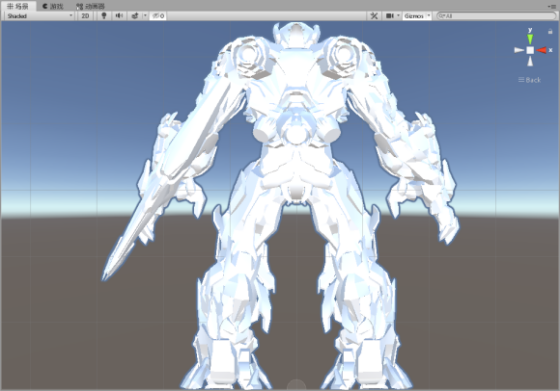Open the Gizmos dropdown menu
Screen dimensions: 560x391
point(417,16)
